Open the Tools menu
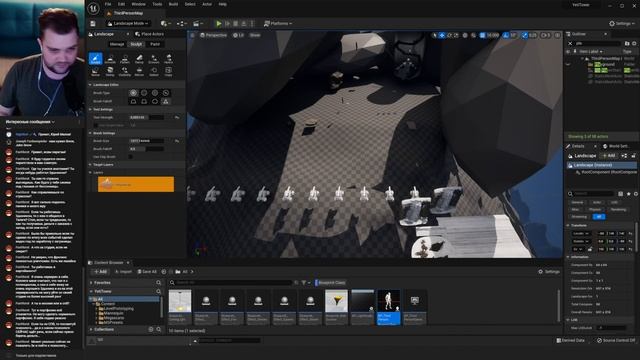Viewport: 640px width, 360px height. (x=157, y=4)
